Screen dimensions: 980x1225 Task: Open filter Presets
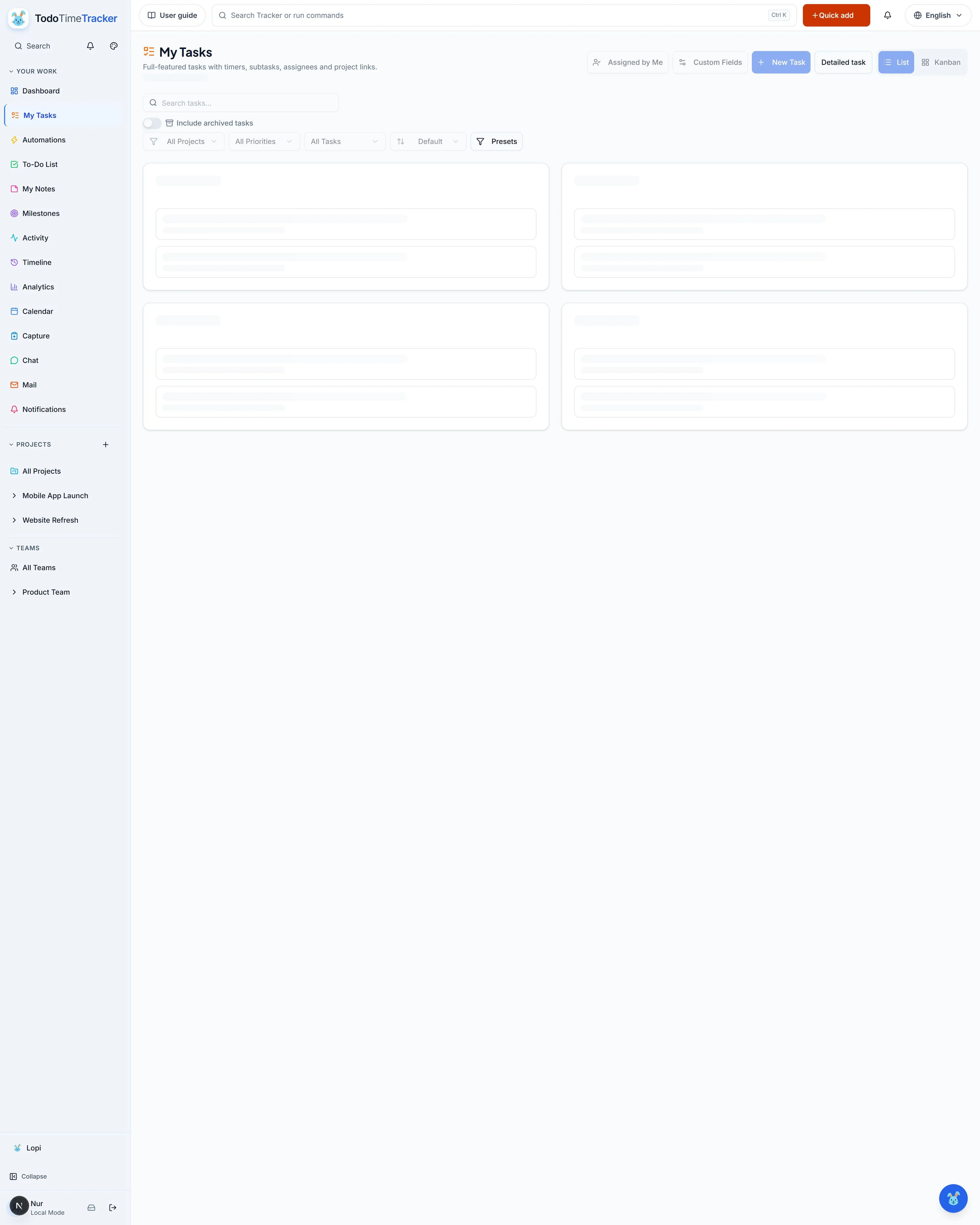497,142
